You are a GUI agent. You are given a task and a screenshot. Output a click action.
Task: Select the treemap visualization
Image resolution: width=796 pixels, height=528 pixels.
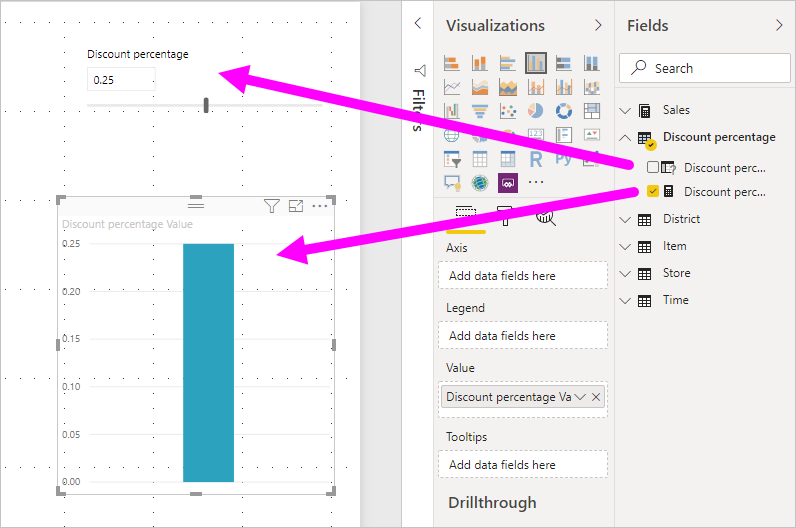point(591,111)
